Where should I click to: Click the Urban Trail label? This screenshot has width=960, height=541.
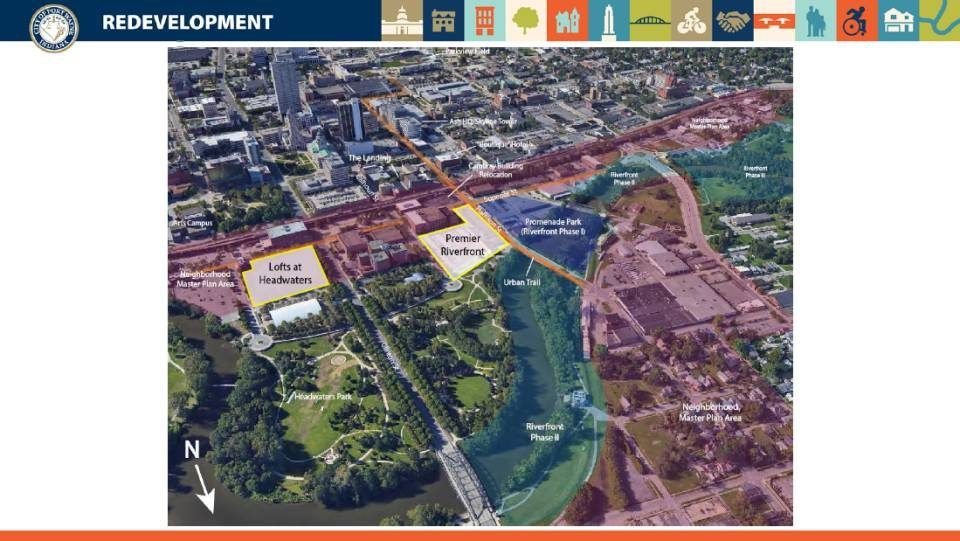pos(524,282)
